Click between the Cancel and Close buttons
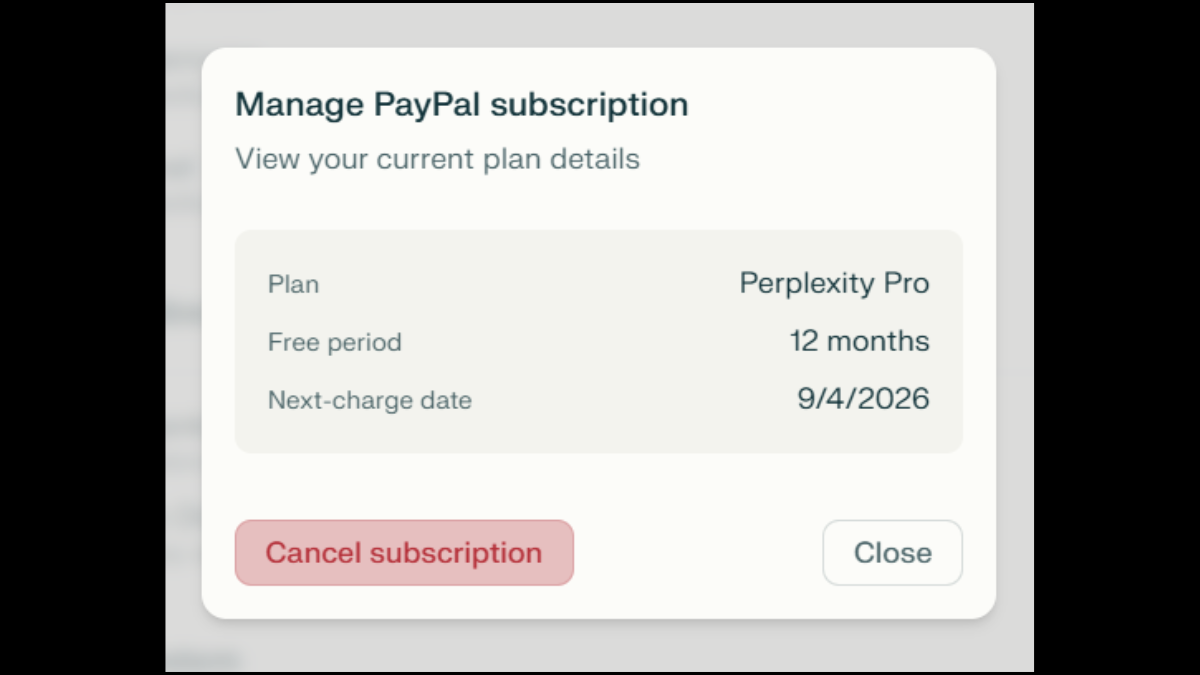Viewport: 1200px width, 675px height. [700, 552]
